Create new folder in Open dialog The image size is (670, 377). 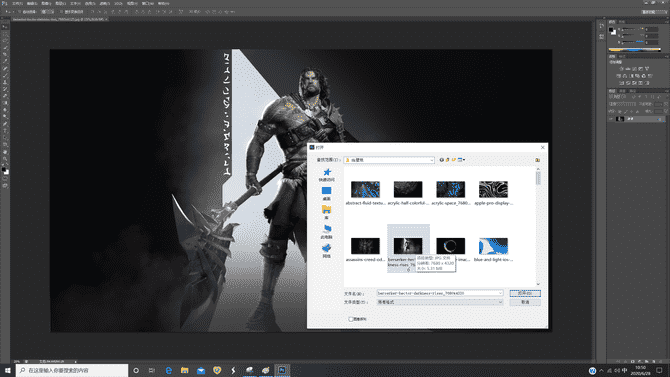454,160
